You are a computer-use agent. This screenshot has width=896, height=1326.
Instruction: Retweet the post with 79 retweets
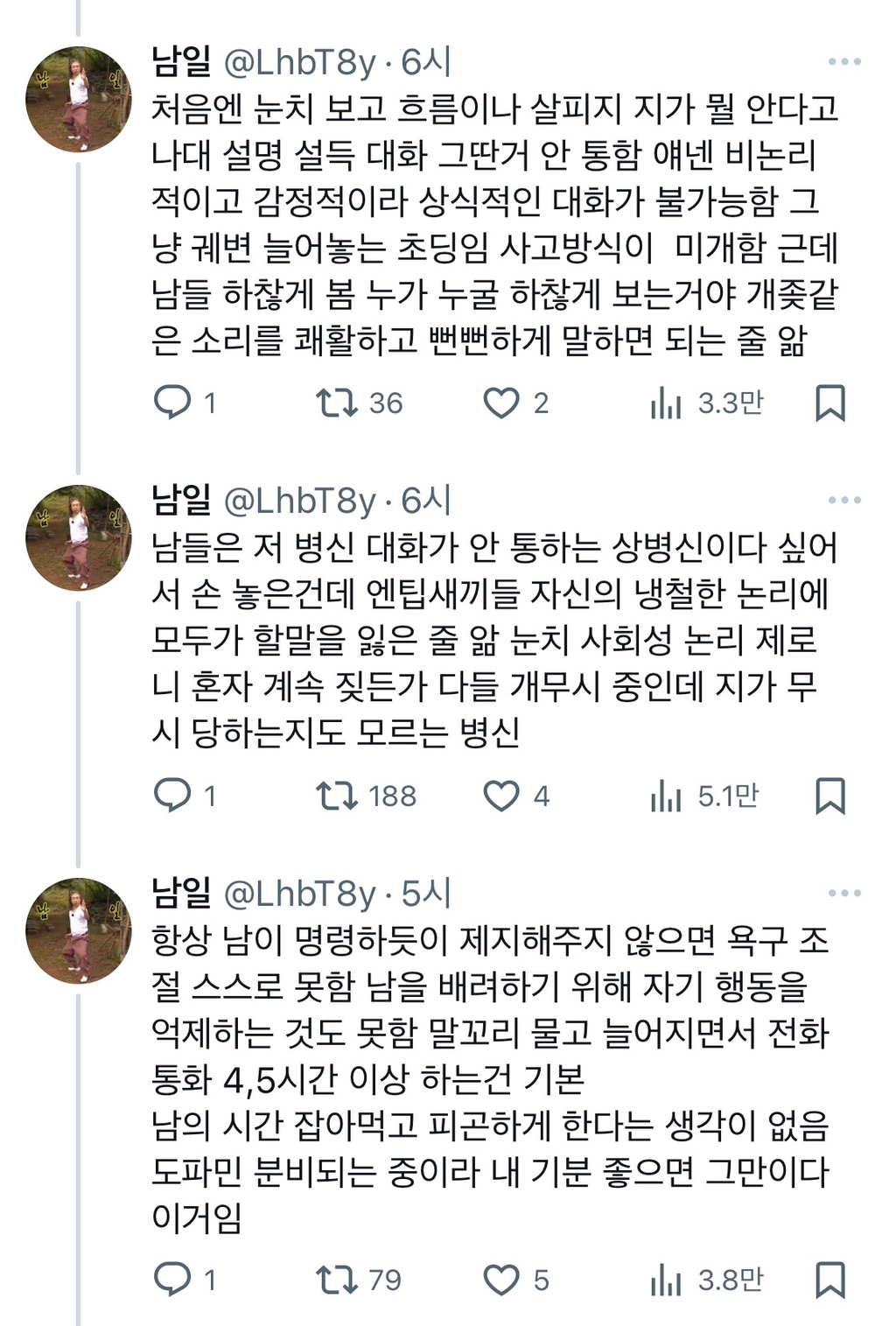pos(337,1280)
